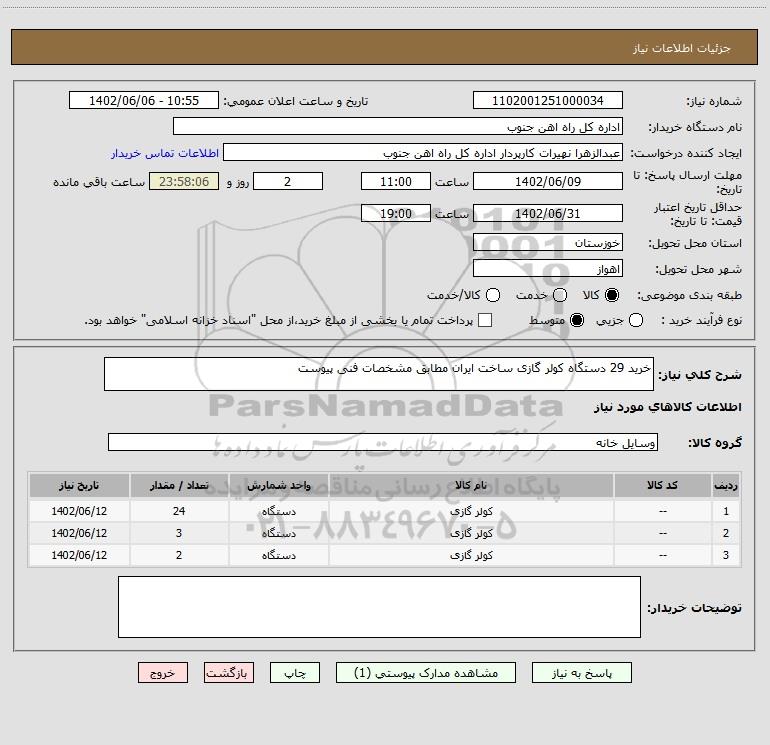Click the announcement date field 1402/06/06 - 10:55
Screen dimensions: 770x745
pos(144,101)
